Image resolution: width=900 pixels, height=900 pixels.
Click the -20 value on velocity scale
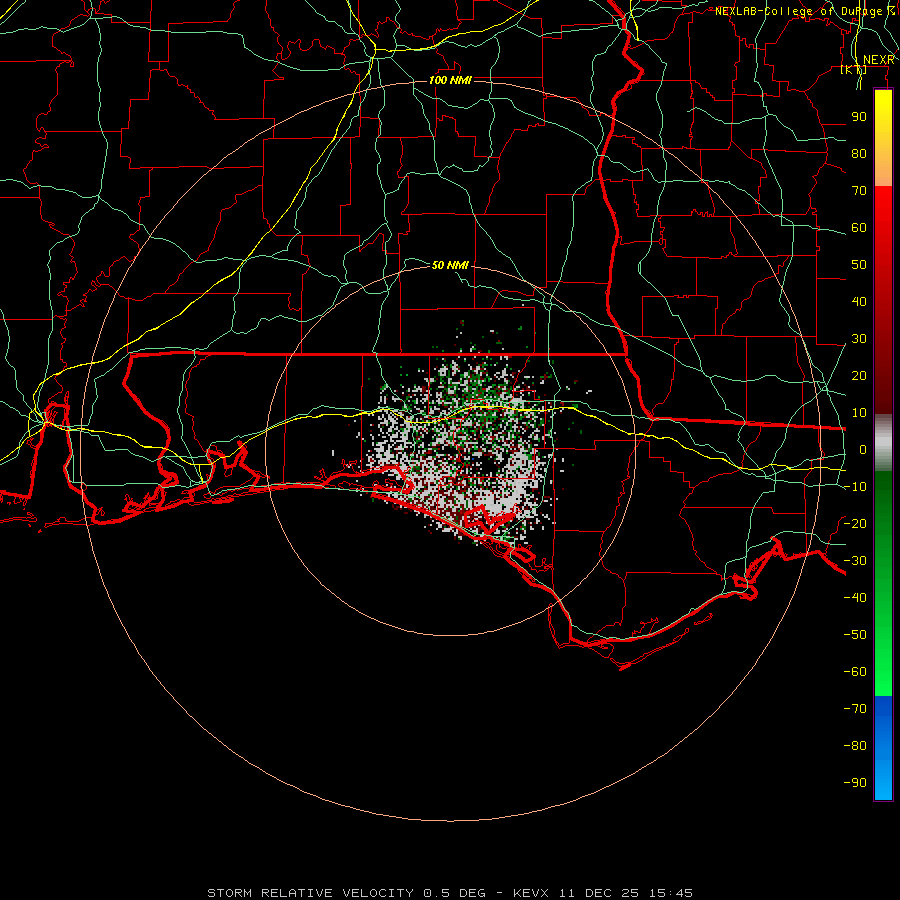tap(855, 524)
